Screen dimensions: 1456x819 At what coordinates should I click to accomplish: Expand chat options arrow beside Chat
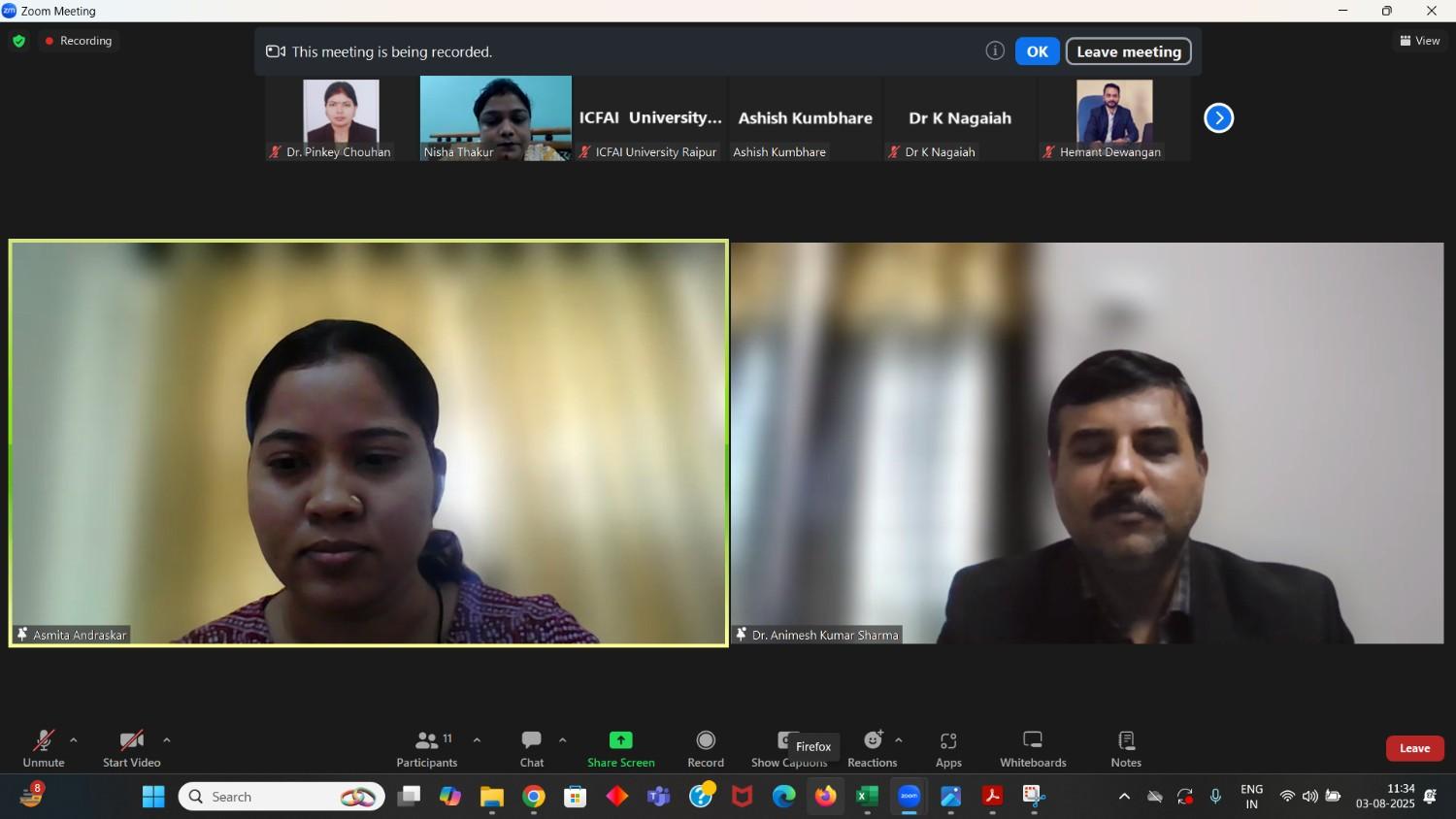(x=562, y=740)
